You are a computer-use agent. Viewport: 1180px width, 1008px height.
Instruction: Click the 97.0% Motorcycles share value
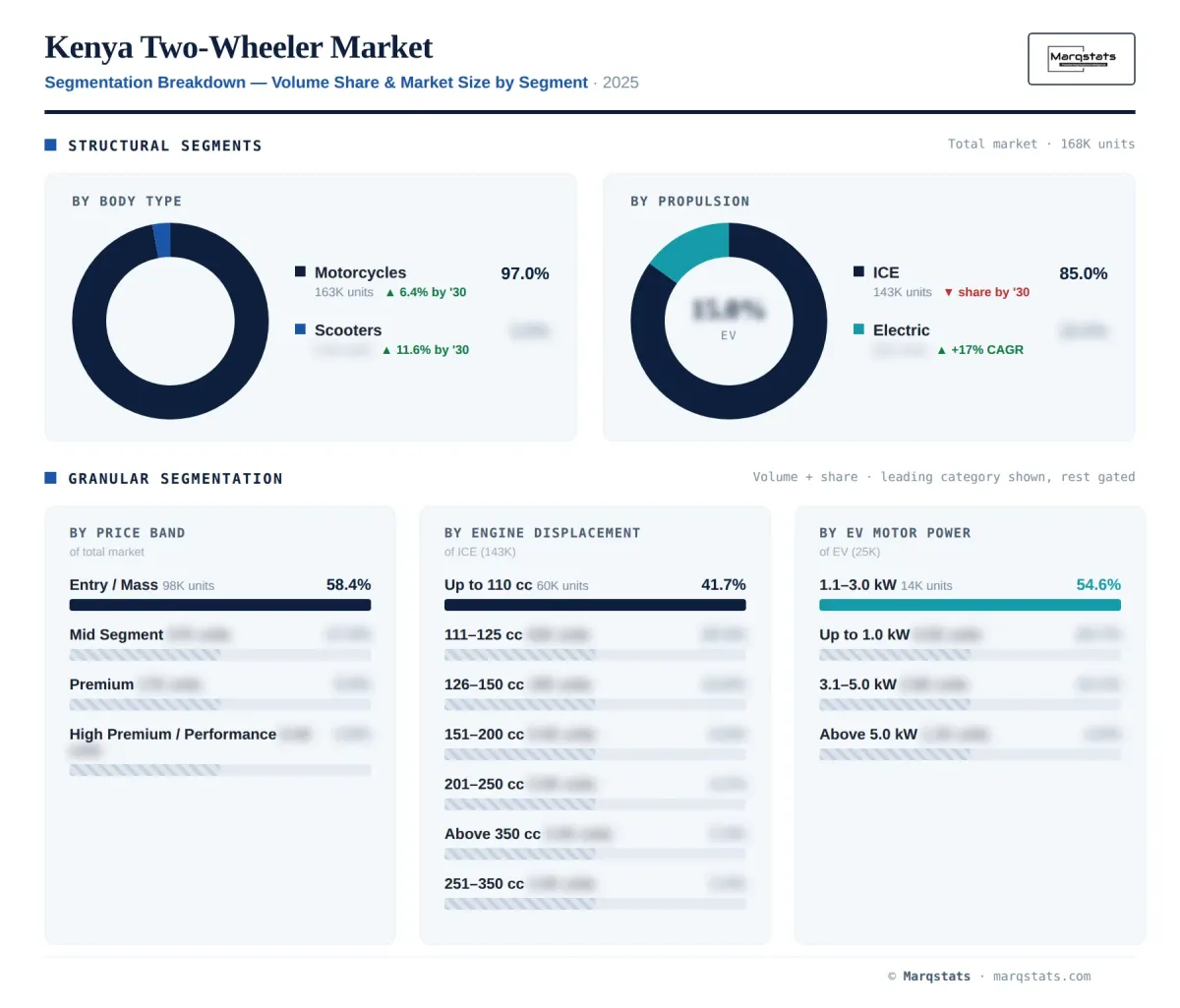click(525, 273)
